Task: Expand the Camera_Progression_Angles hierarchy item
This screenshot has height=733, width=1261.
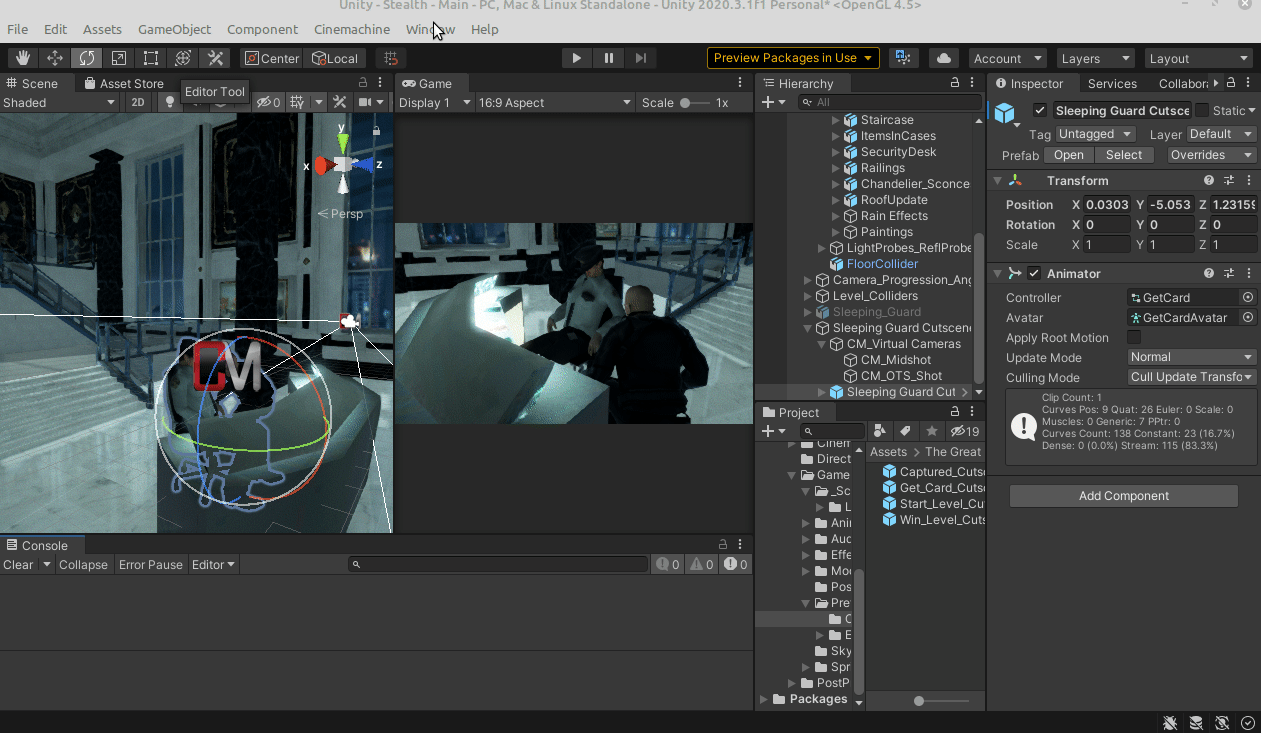Action: (x=808, y=280)
